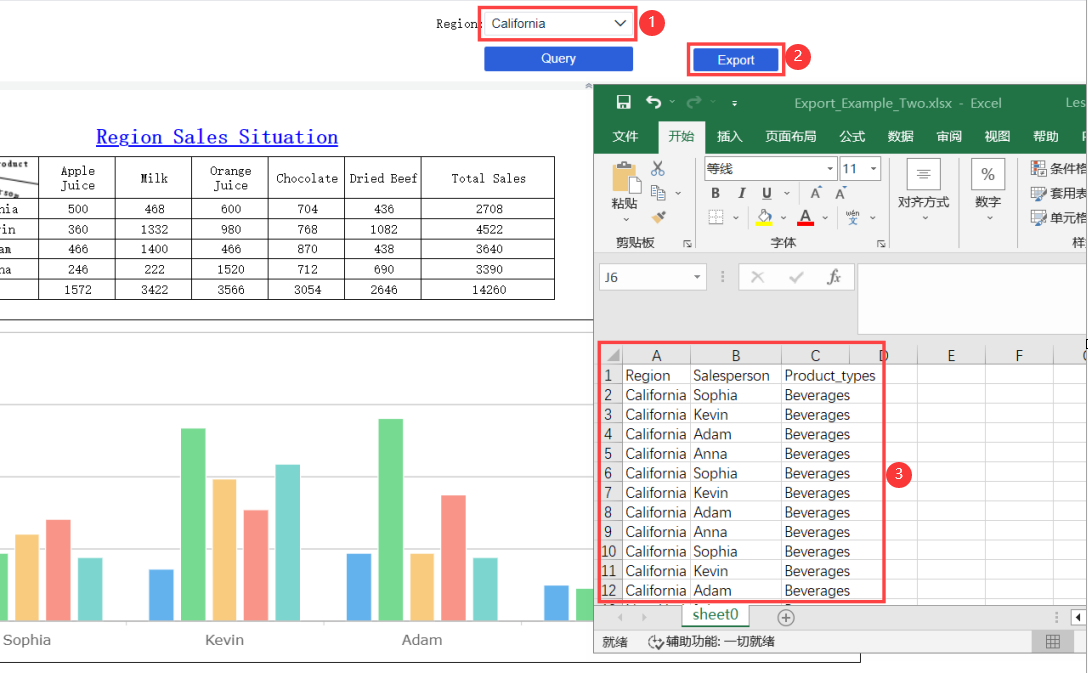Click the Insert Function (fx) icon
The width and height of the screenshot is (1088, 673).
836,277
